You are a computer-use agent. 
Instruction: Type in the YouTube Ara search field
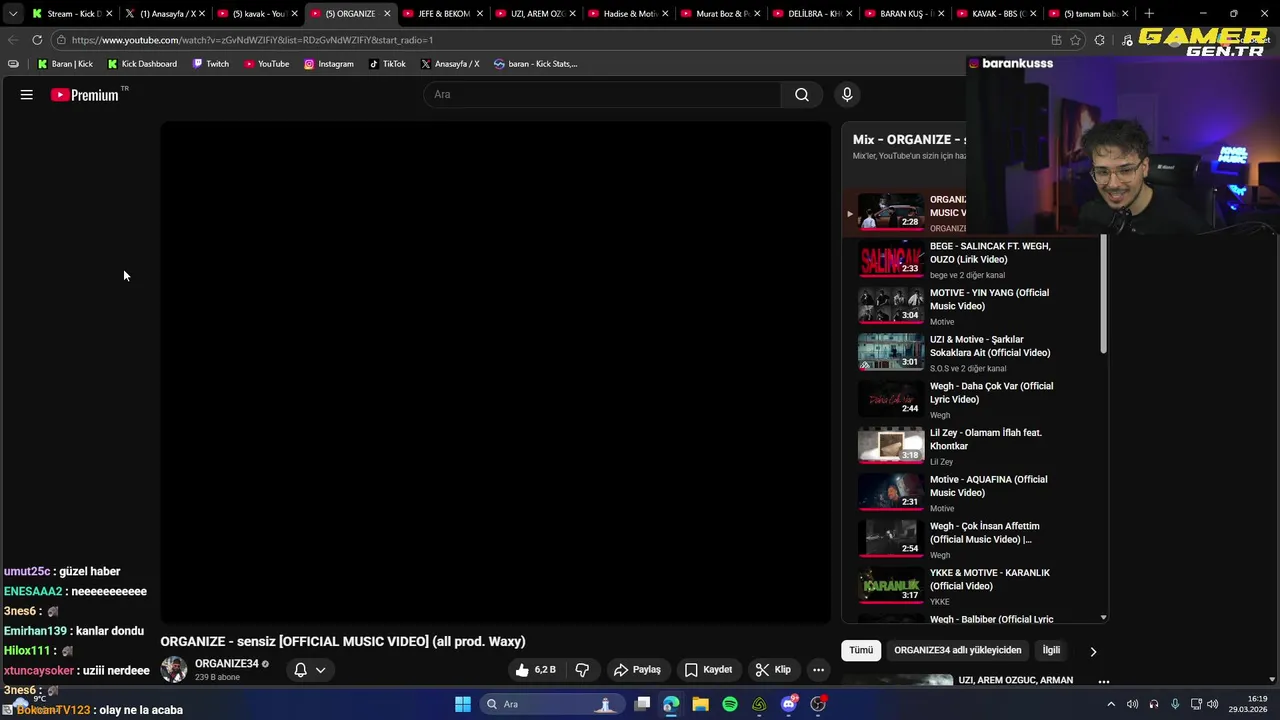(602, 95)
